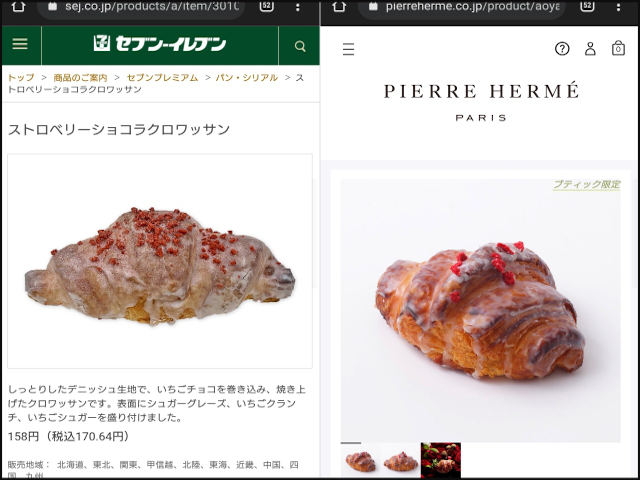Open the account user icon
Screen dimensions: 640x480
coord(590,49)
